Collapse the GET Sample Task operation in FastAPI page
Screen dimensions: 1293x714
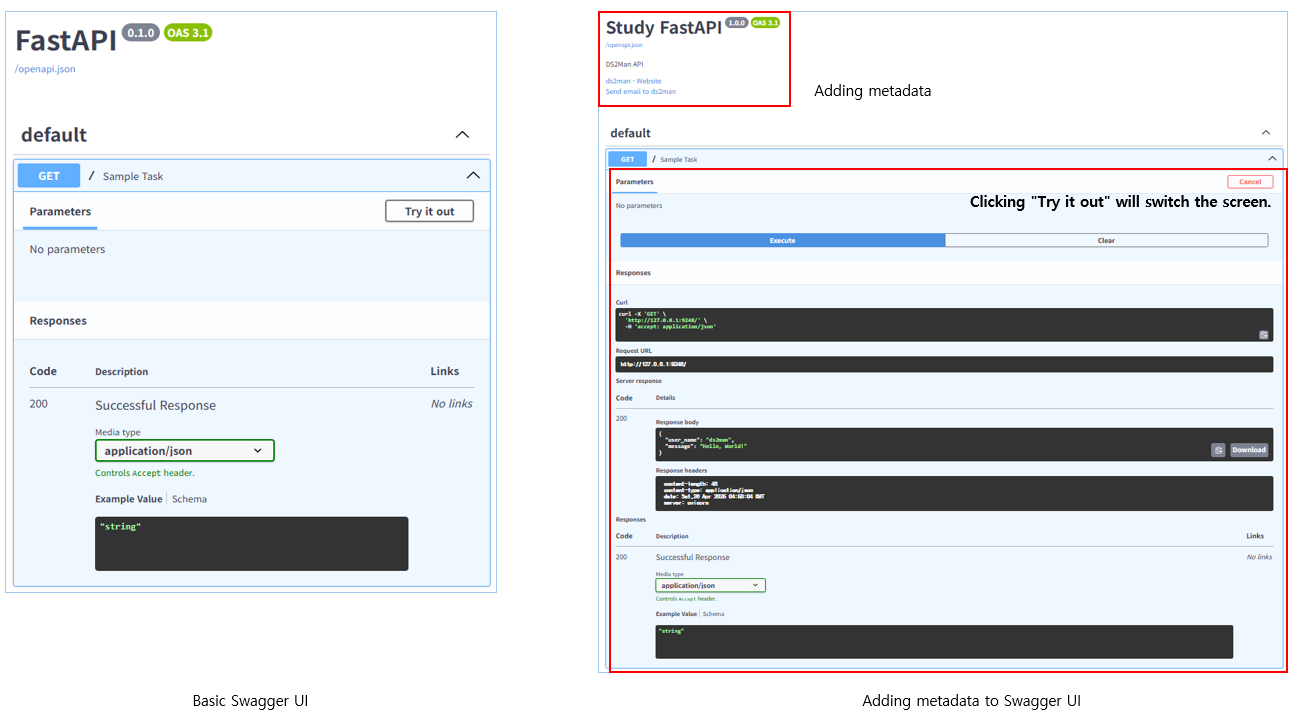pyautogui.click(x=473, y=176)
